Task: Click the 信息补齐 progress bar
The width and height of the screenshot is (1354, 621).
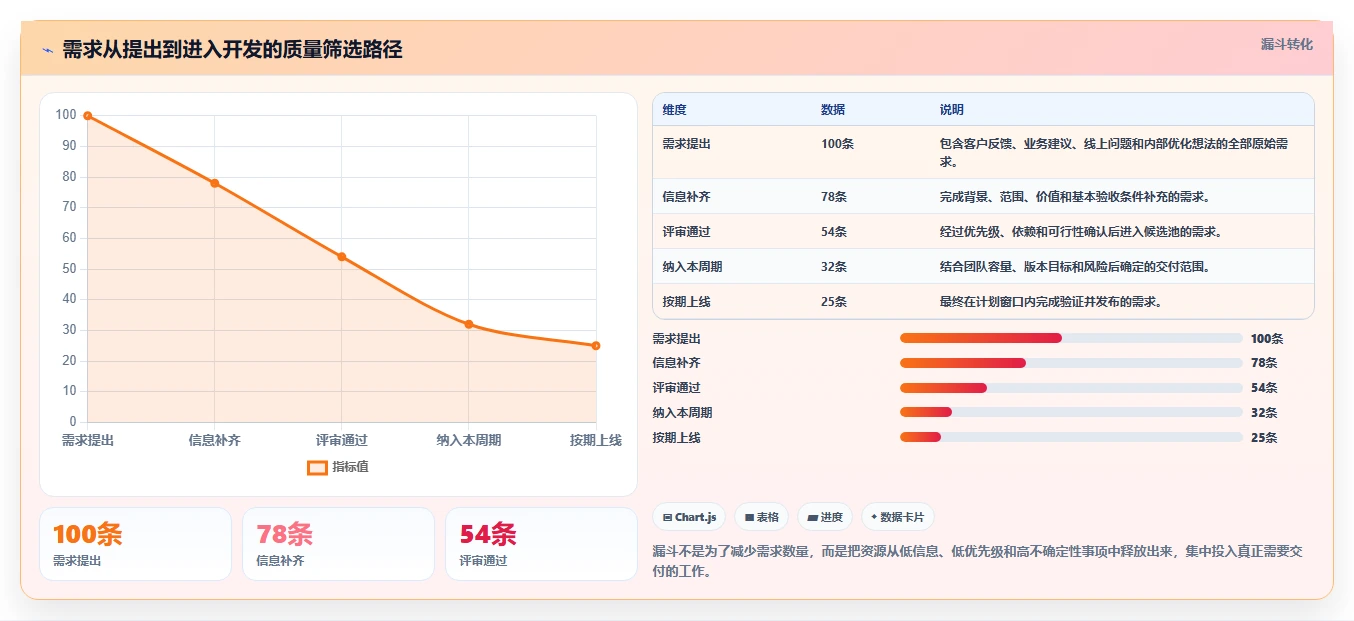Action: click(1071, 363)
